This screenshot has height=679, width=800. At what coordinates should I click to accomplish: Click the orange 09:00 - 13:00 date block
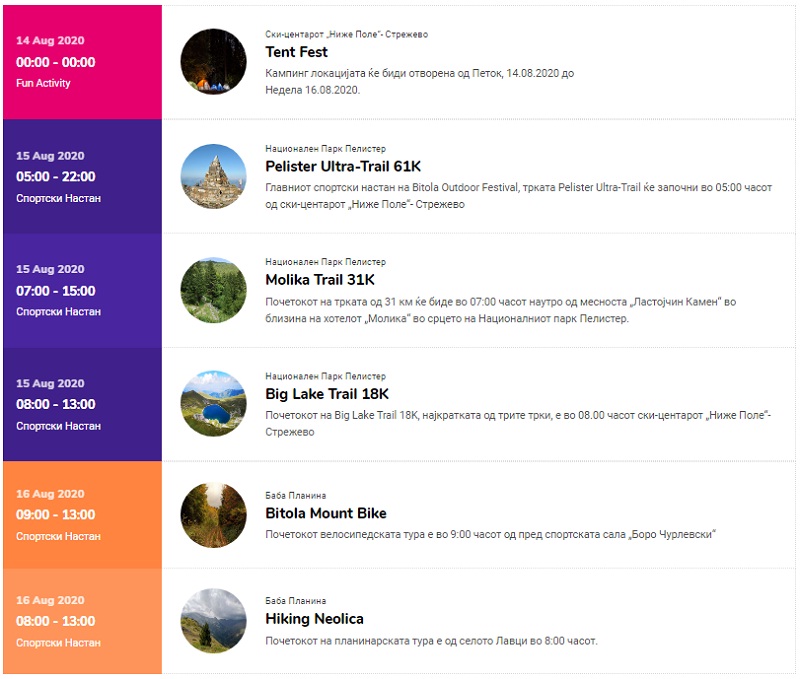[82, 515]
